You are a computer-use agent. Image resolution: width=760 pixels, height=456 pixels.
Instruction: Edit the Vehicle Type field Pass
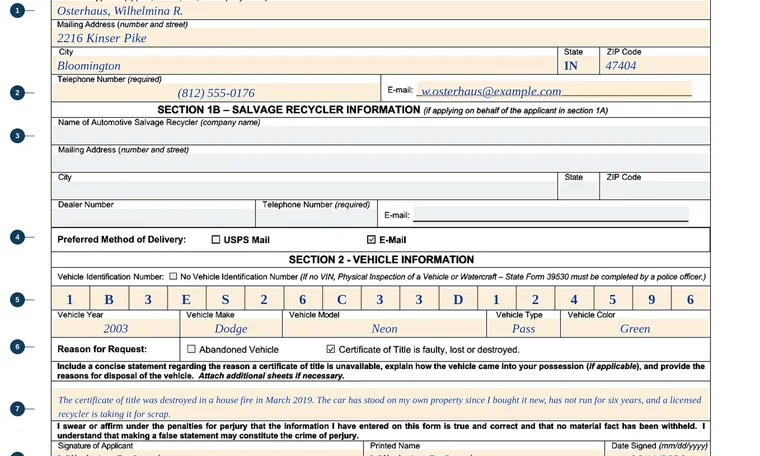click(x=523, y=328)
